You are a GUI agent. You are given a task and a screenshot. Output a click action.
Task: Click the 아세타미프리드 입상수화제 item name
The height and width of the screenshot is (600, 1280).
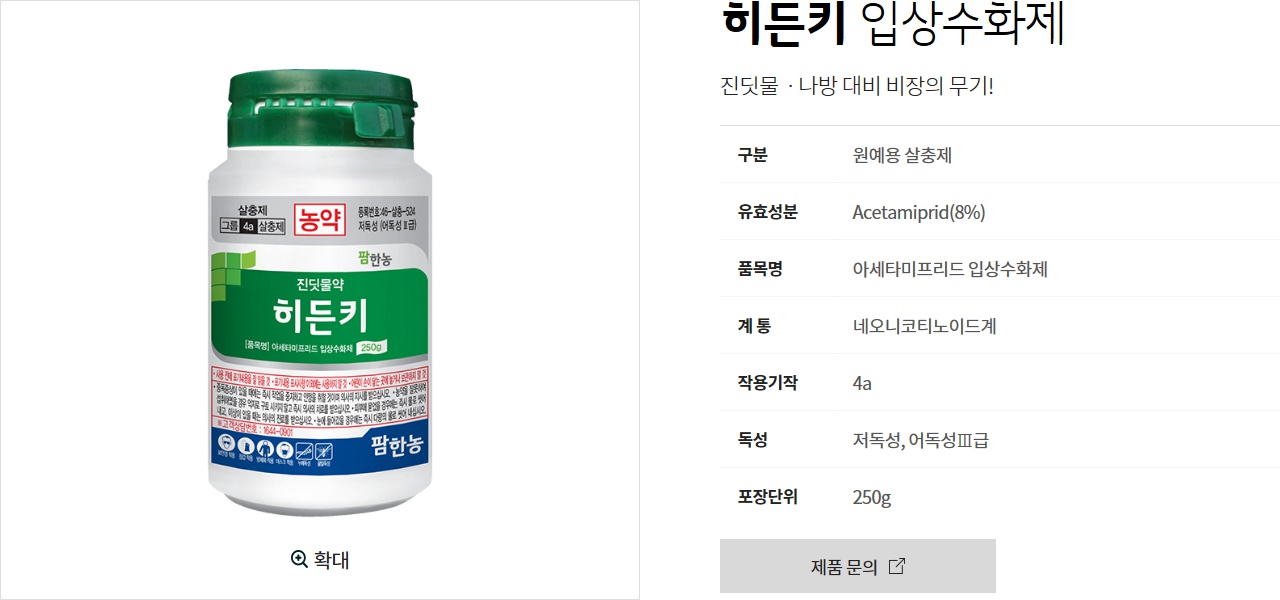(x=950, y=269)
